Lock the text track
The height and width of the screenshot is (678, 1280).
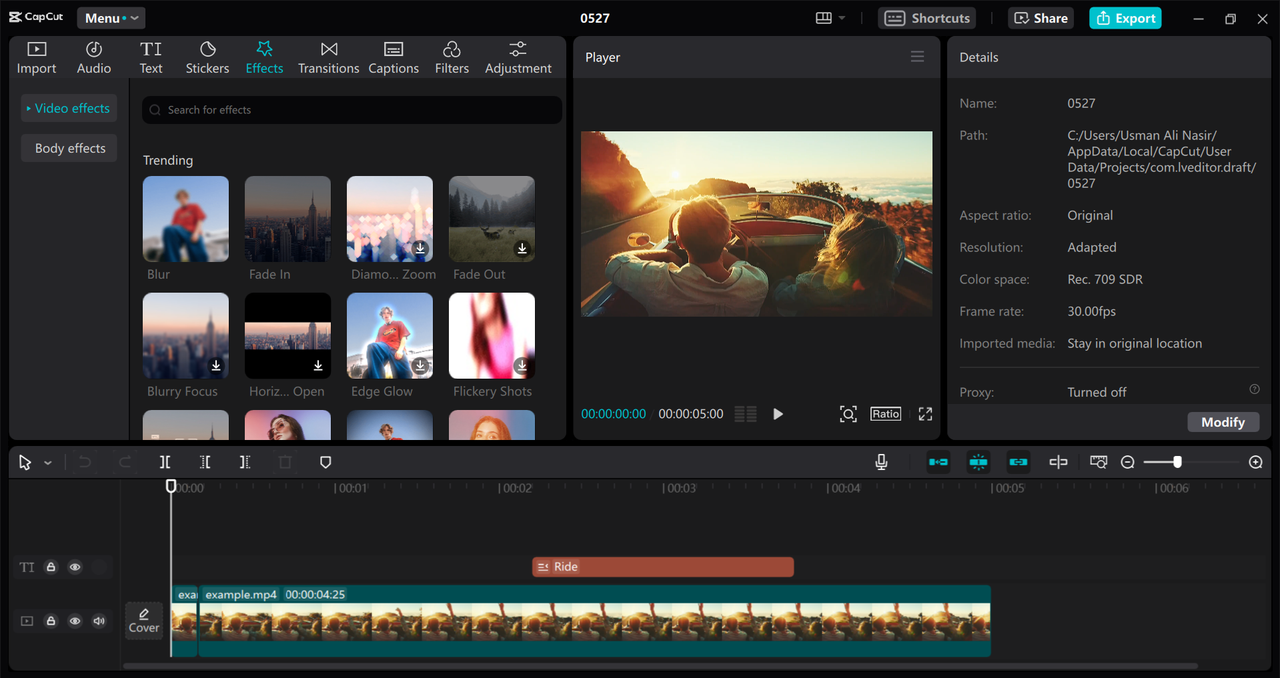tap(51, 567)
